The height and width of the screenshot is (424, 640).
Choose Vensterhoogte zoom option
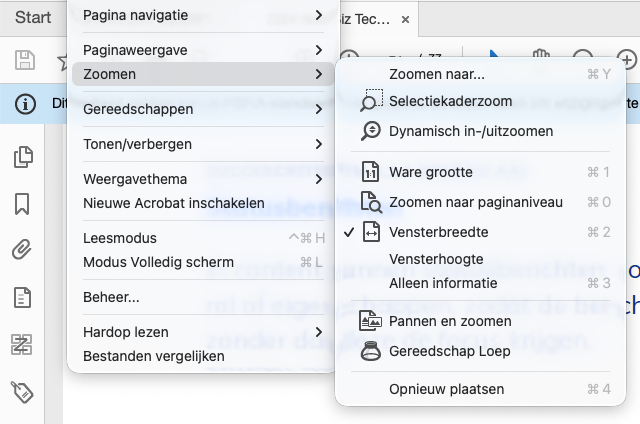click(x=480, y=259)
